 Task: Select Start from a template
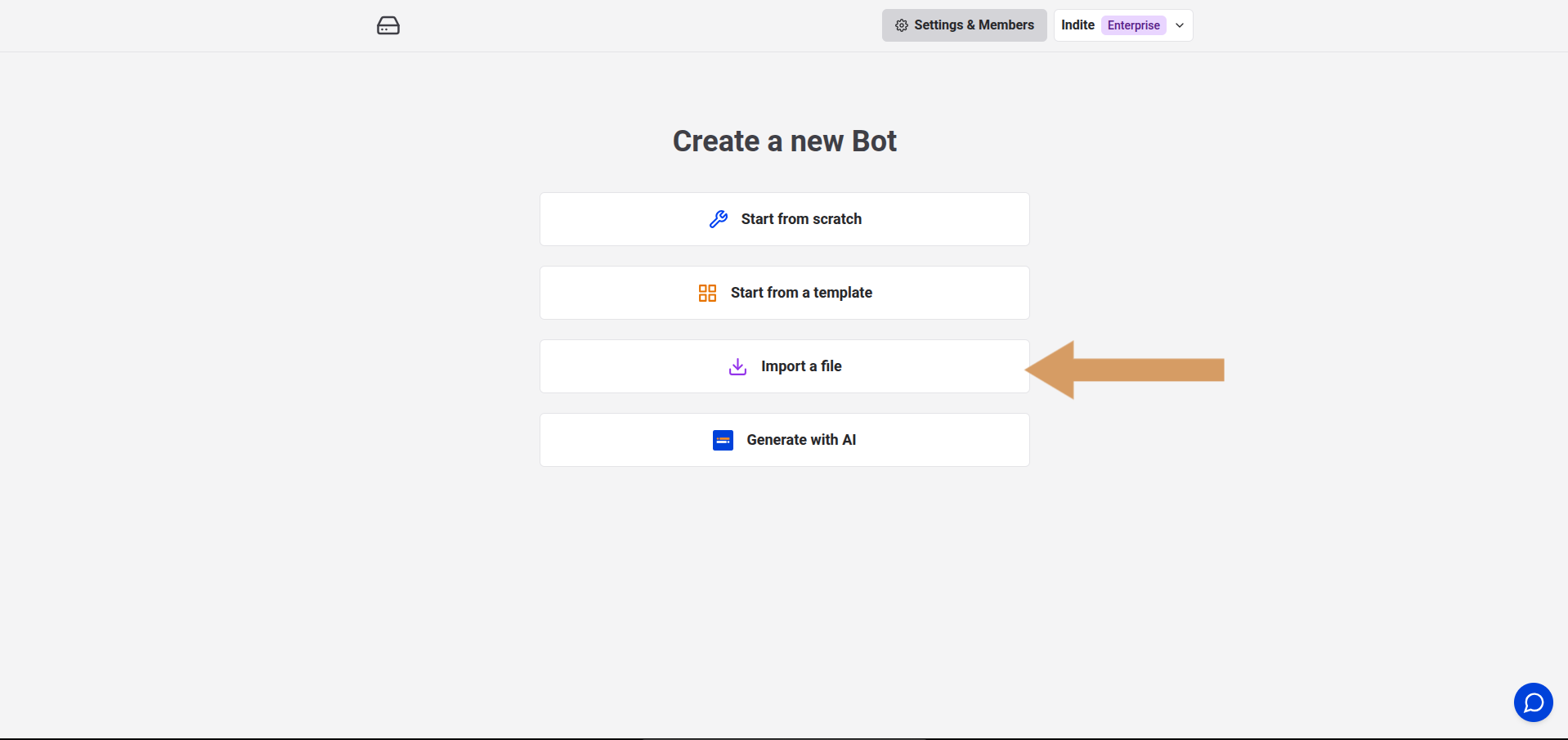tap(784, 292)
